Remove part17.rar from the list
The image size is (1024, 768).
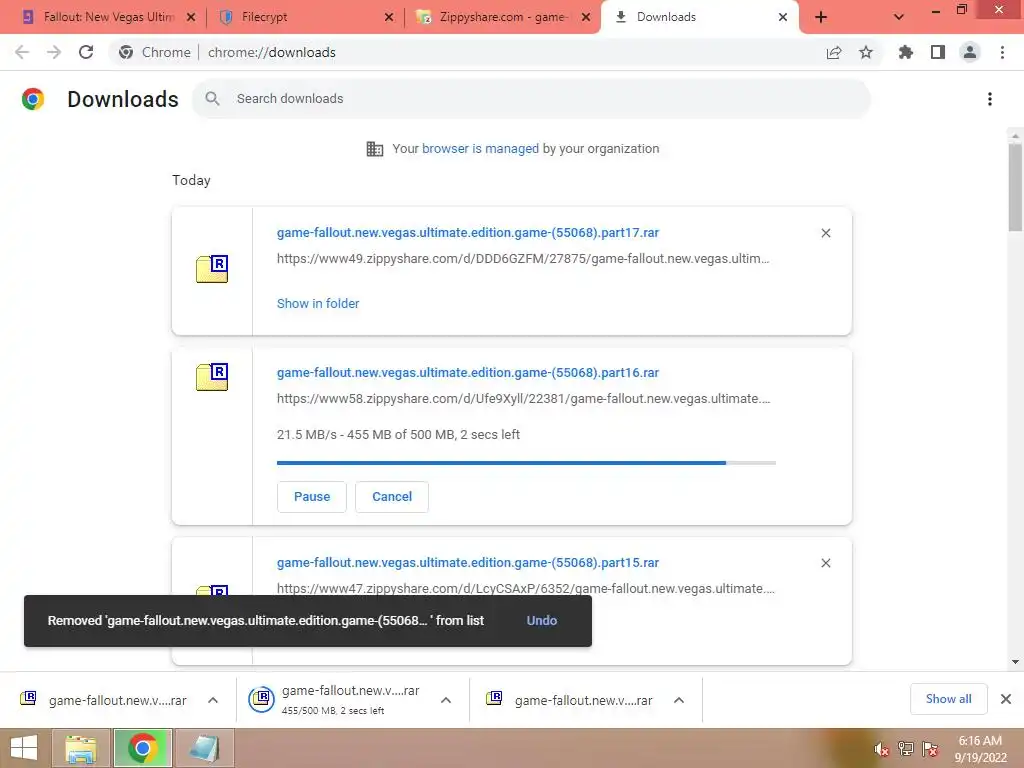pyautogui.click(x=825, y=233)
